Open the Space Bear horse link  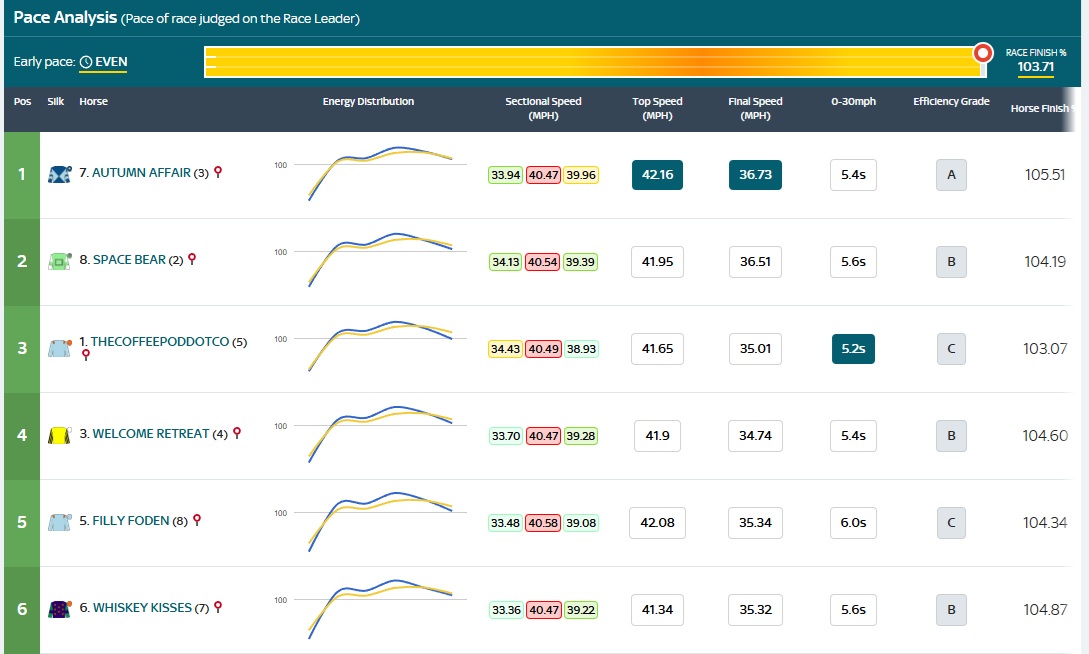coord(129,260)
